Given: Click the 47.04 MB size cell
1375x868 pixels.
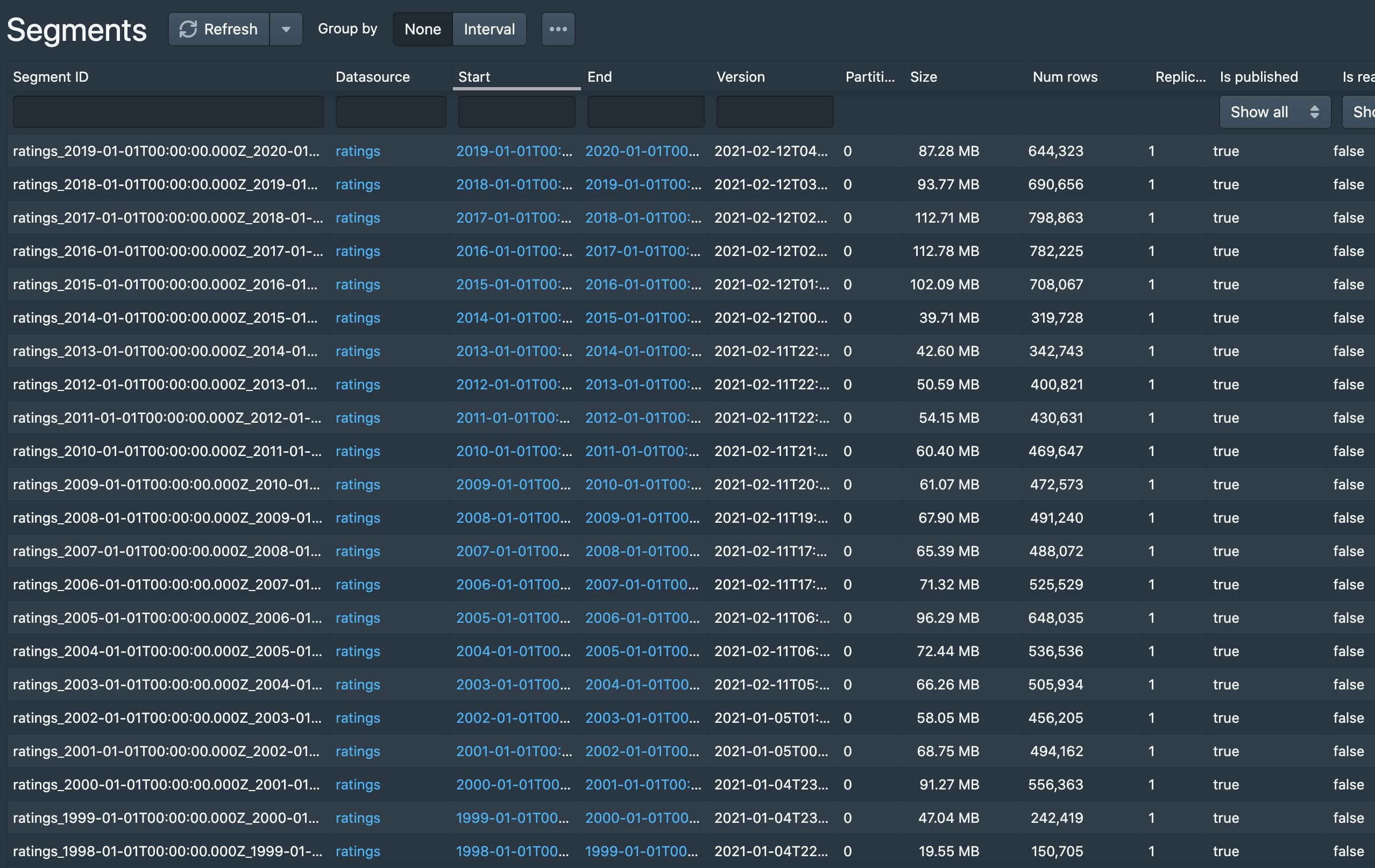Looking at the screenshot, I should click(x=948, y=818).
